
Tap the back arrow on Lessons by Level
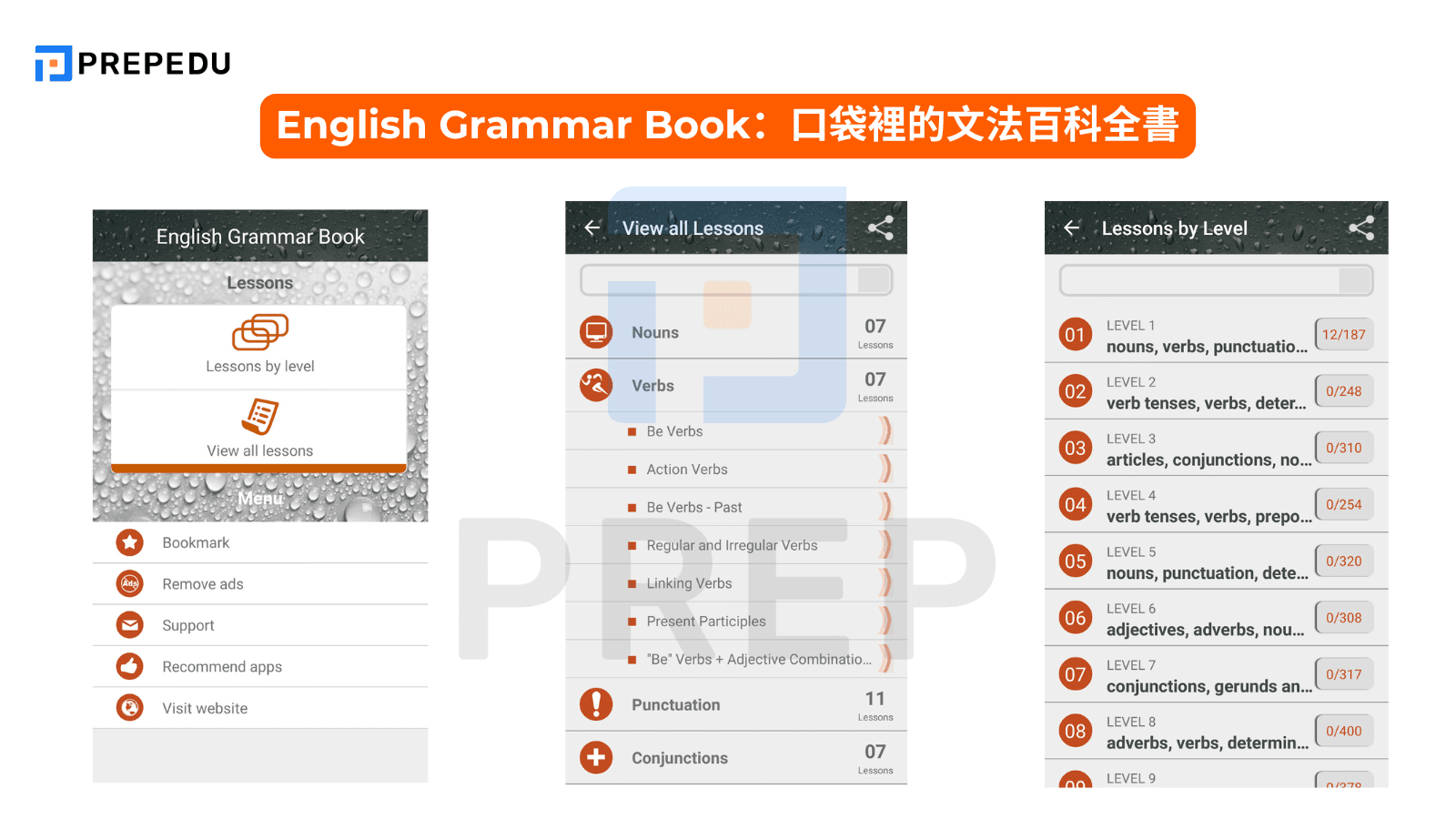click(x=1072, y=228)
